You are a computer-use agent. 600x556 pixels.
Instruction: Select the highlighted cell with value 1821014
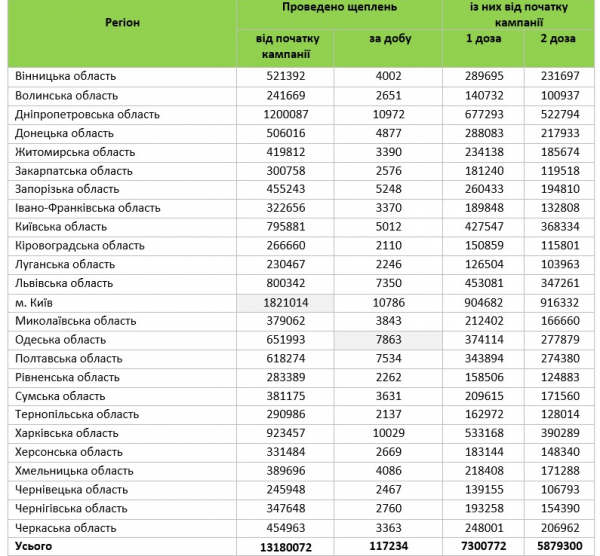click(x=285, y=303)
